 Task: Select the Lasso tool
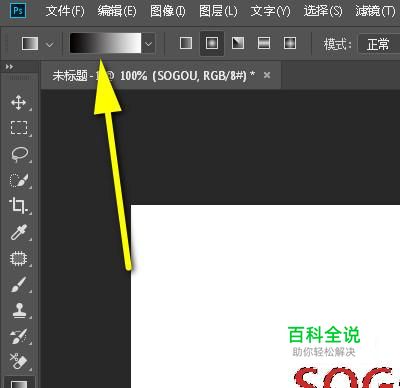19,154
